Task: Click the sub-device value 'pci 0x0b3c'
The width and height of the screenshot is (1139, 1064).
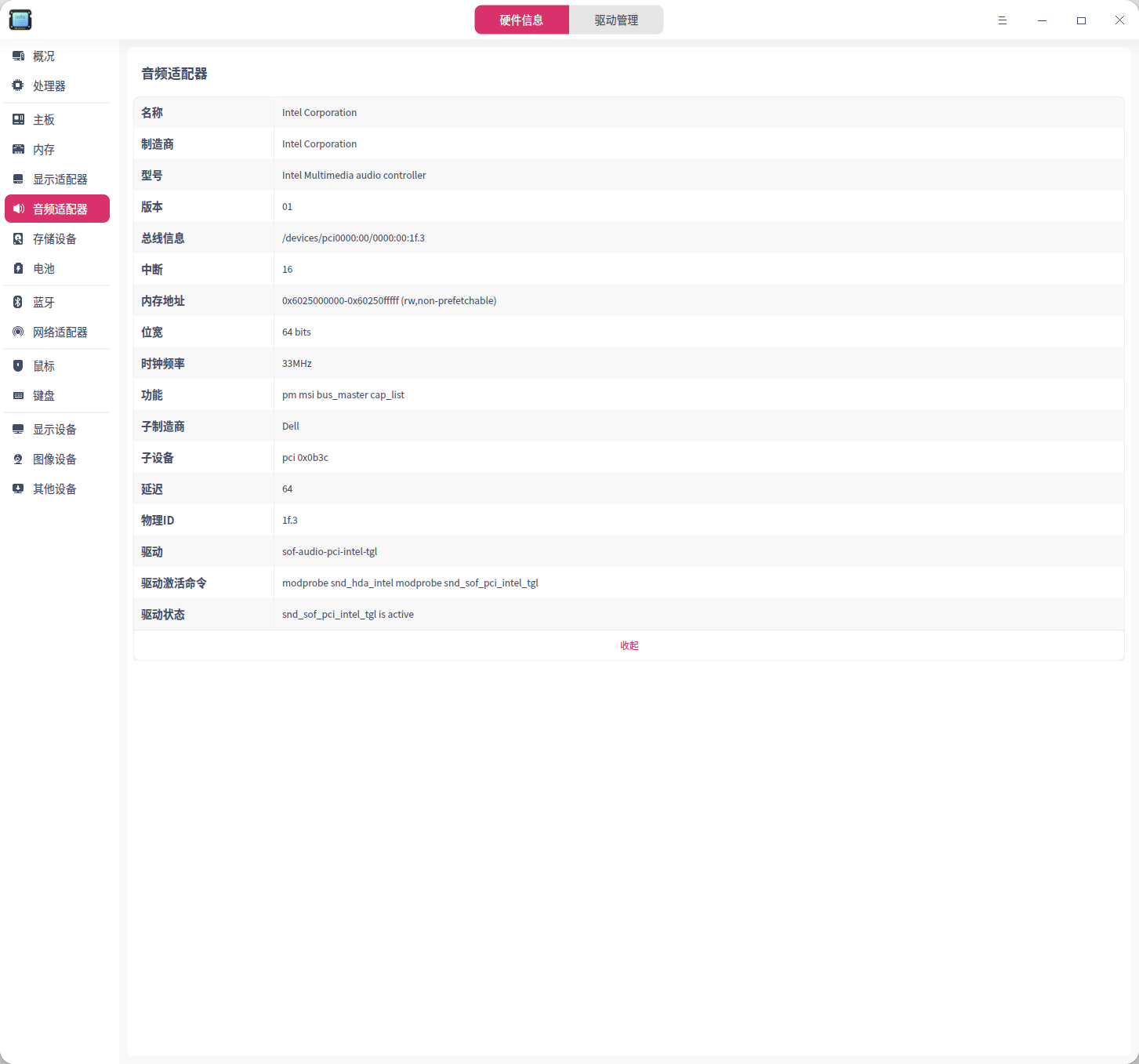Action: coord(305,457)
